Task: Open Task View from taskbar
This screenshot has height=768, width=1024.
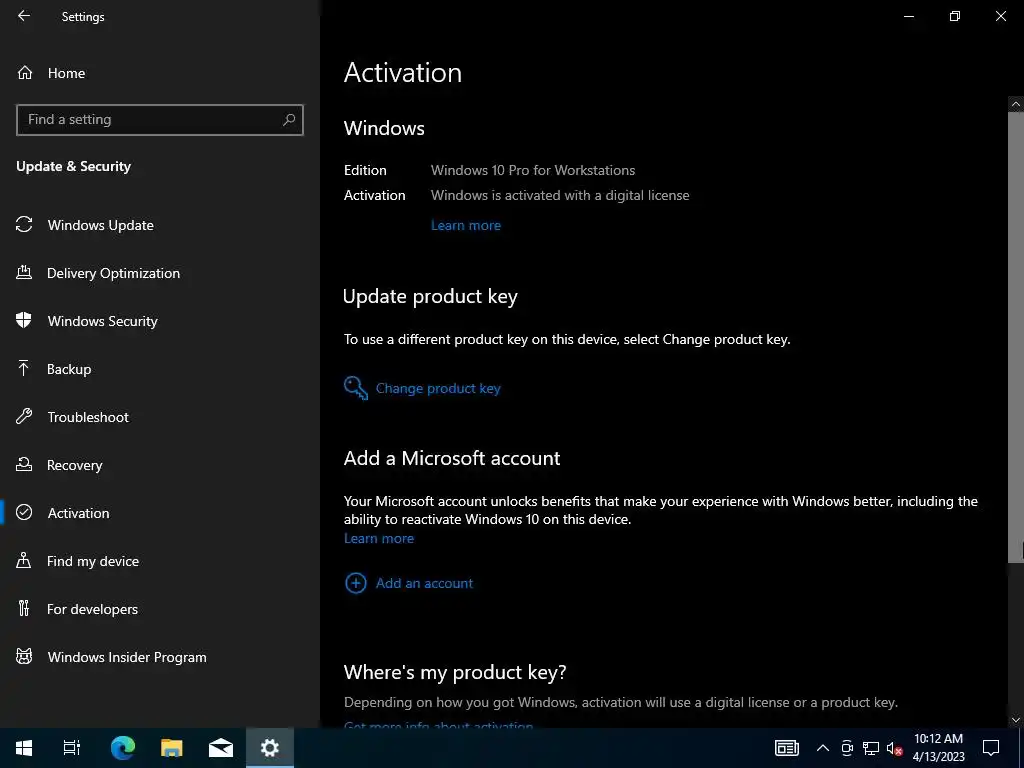Action: tap(71, 748)
